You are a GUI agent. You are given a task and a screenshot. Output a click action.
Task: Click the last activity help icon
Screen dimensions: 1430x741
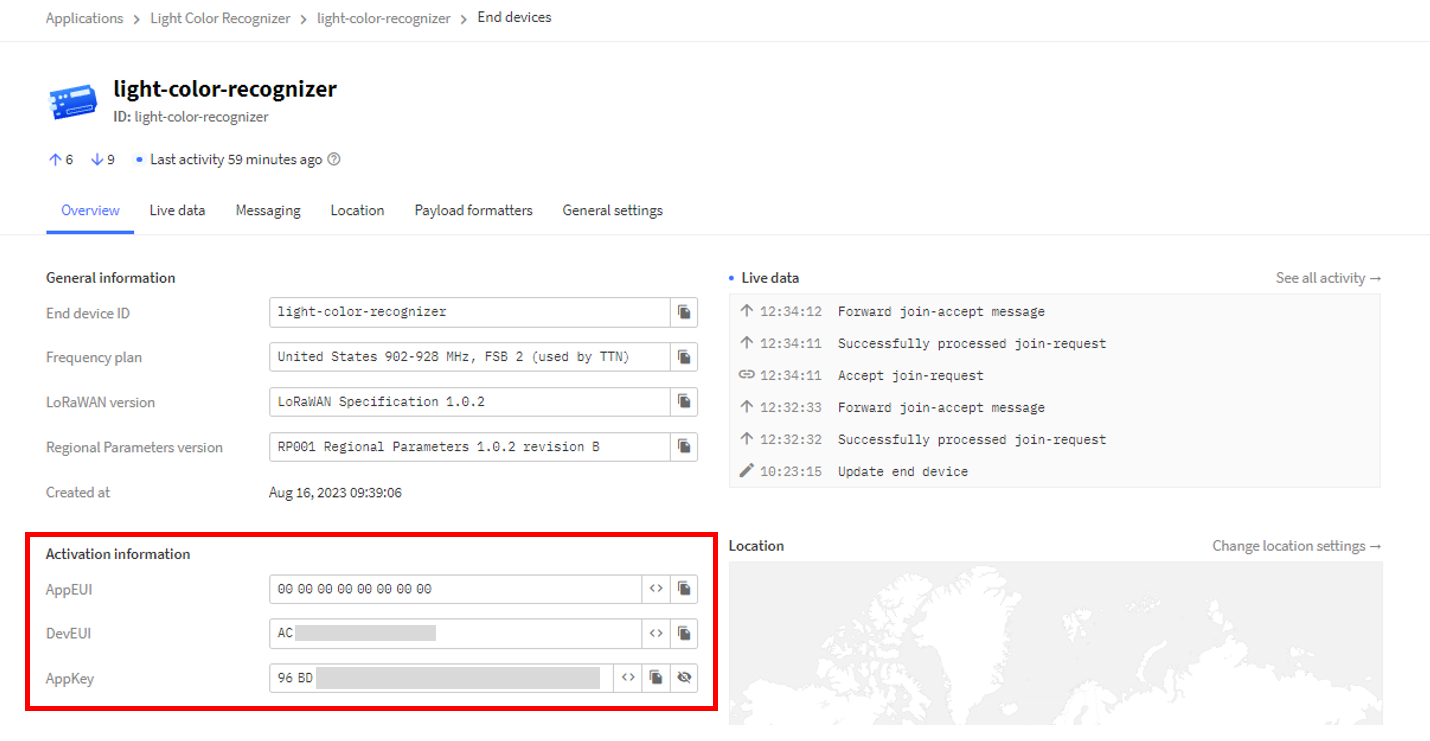pyautogui.click(x=334, y=159)
